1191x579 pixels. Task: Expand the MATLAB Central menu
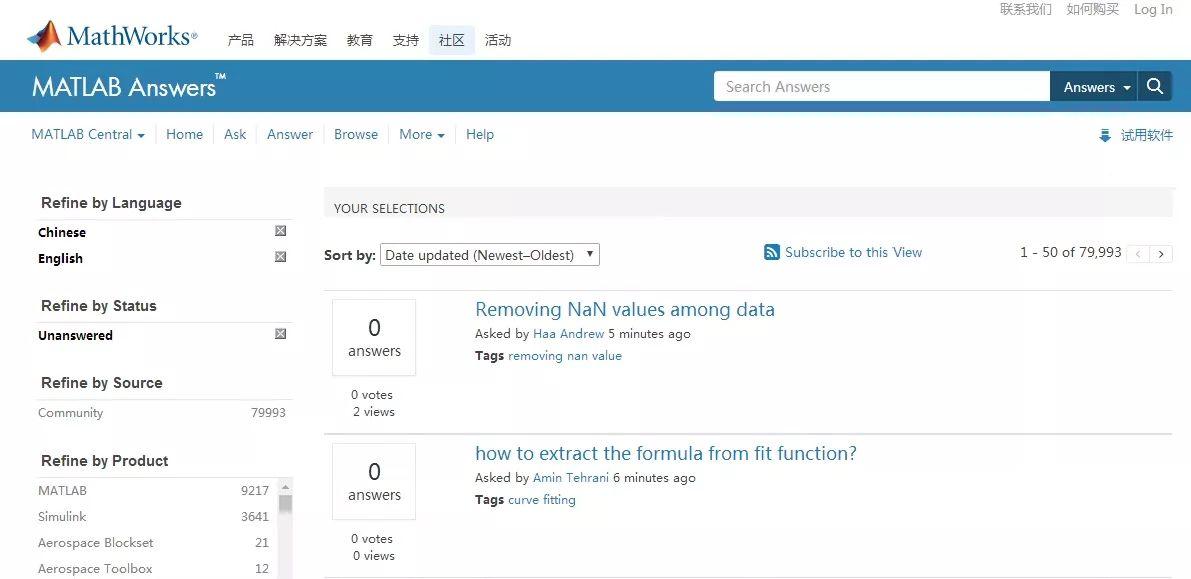click(x=88, y=135)
